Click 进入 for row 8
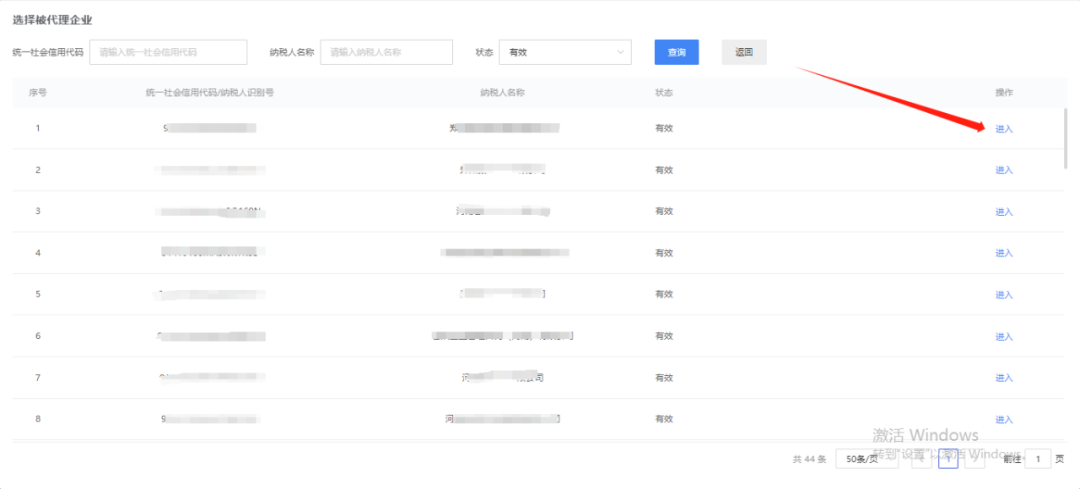This screenshot has width=1080, height=489. (1004, 420)
